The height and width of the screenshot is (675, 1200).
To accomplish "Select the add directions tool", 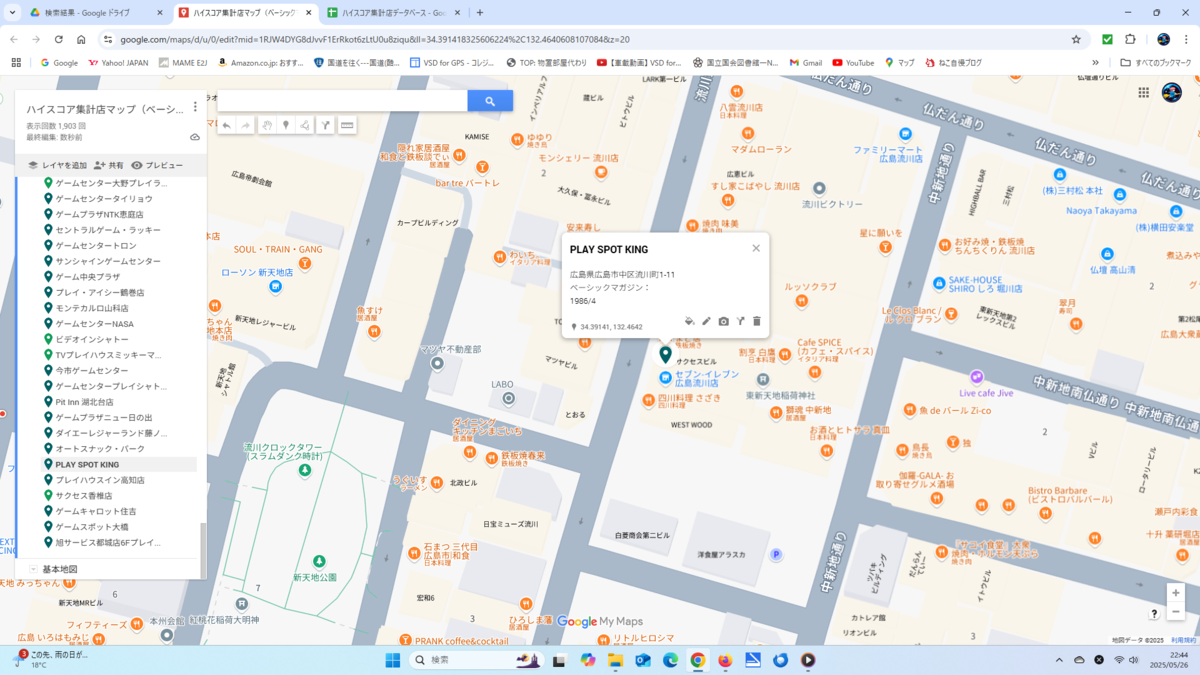I will click(325, 126).
